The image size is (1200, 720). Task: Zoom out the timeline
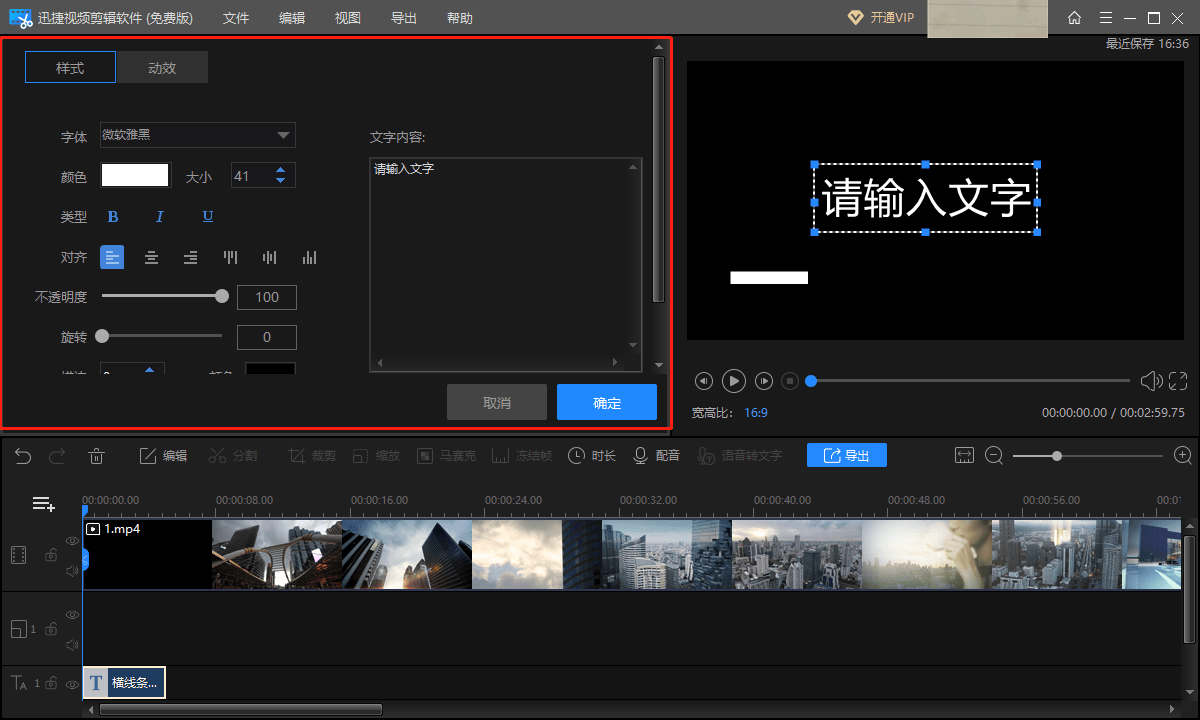pyautogui.click(x=994, y=455)
